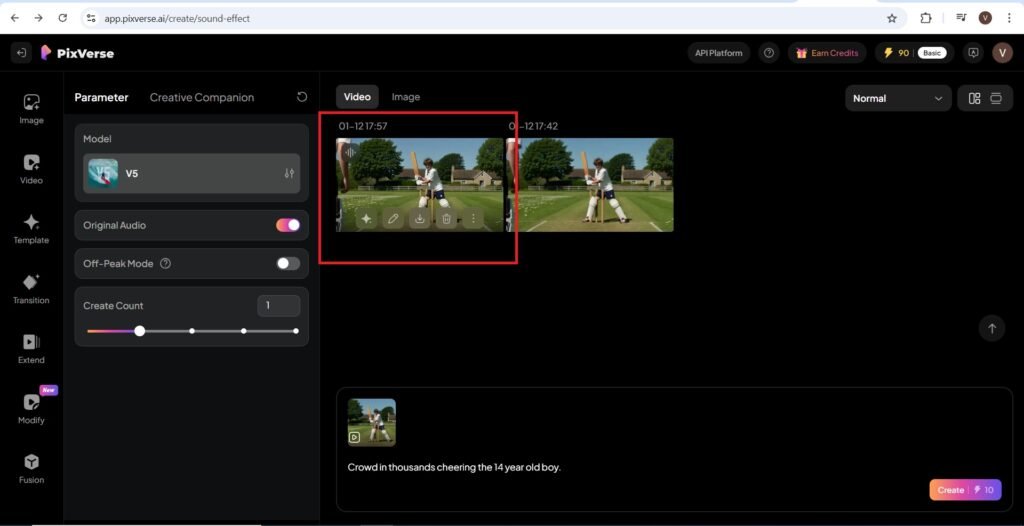Image resolution: width=1024 pixels, height=526 pixels.
Task: Click the Create Count slider handle
Action: point(140,331)
